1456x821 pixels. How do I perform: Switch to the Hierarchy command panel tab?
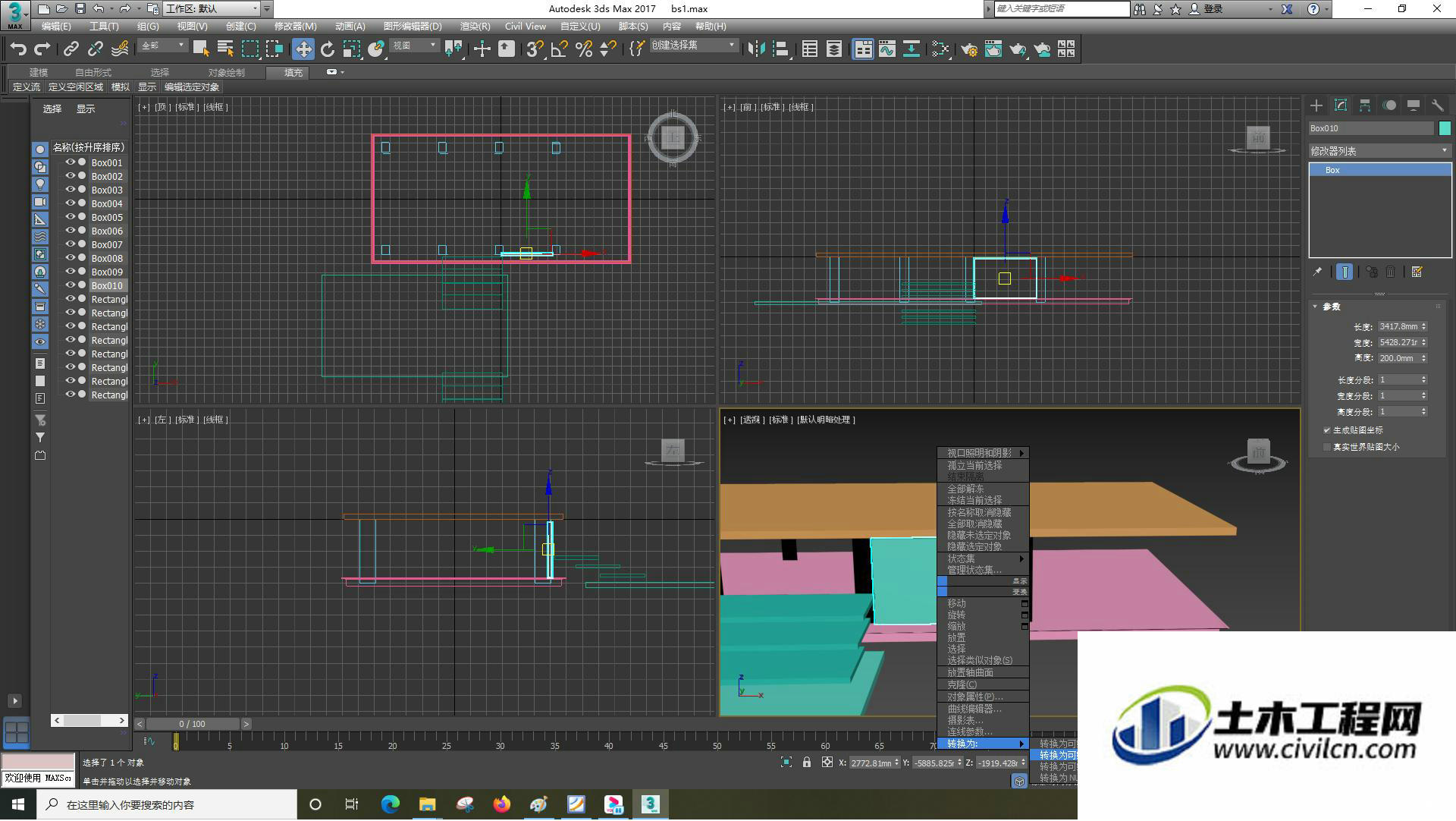(1365, 105)
